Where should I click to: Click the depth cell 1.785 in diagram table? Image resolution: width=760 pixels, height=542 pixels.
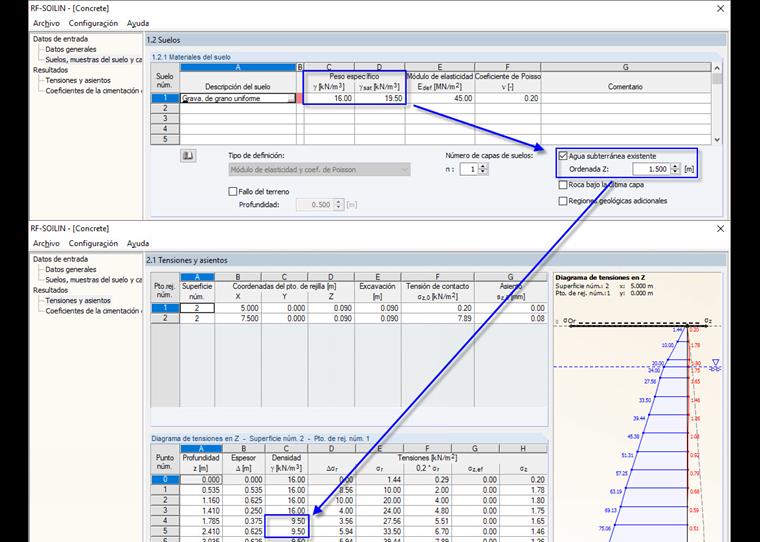201,521
